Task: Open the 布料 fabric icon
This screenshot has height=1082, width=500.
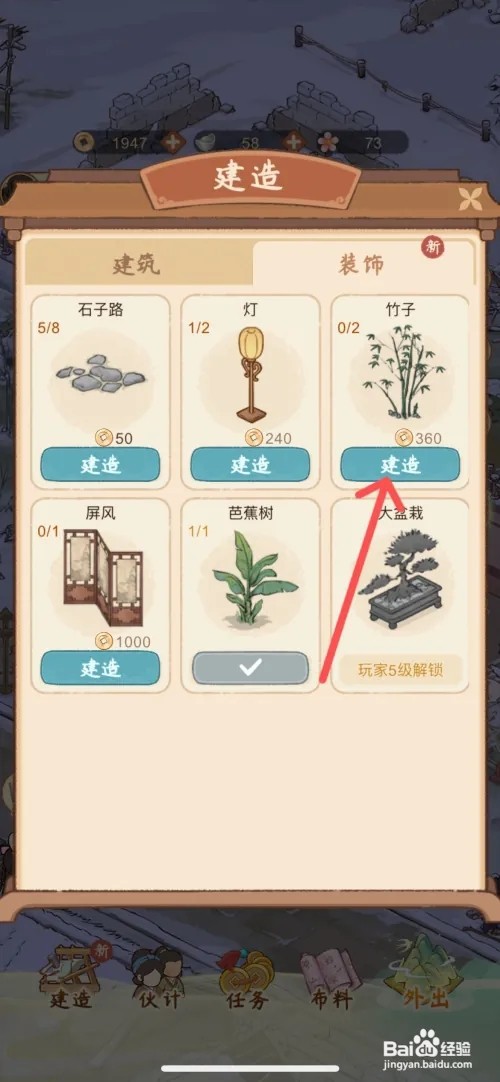Action: [332, 978]
